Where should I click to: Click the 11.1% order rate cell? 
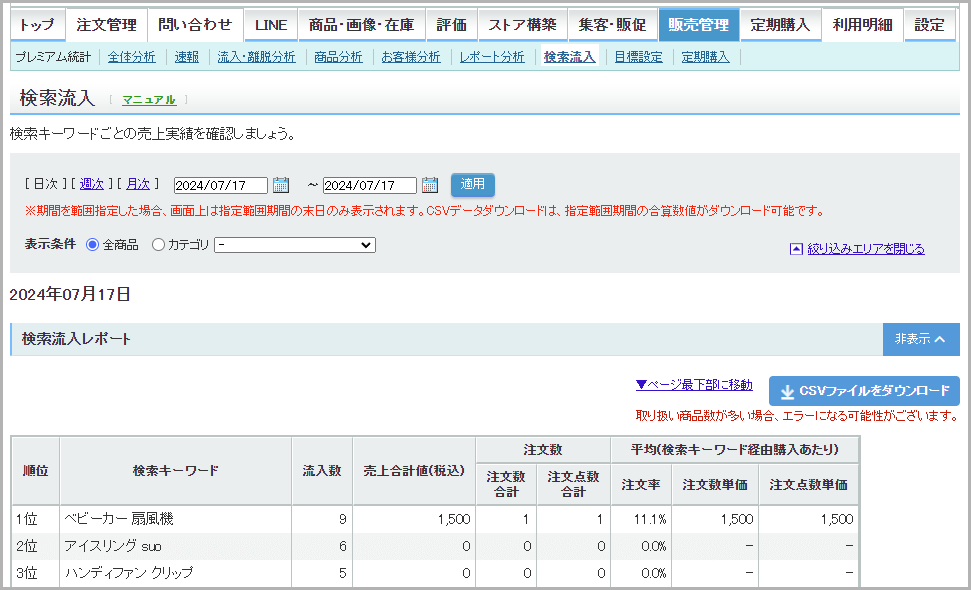[x=641, y=519]
